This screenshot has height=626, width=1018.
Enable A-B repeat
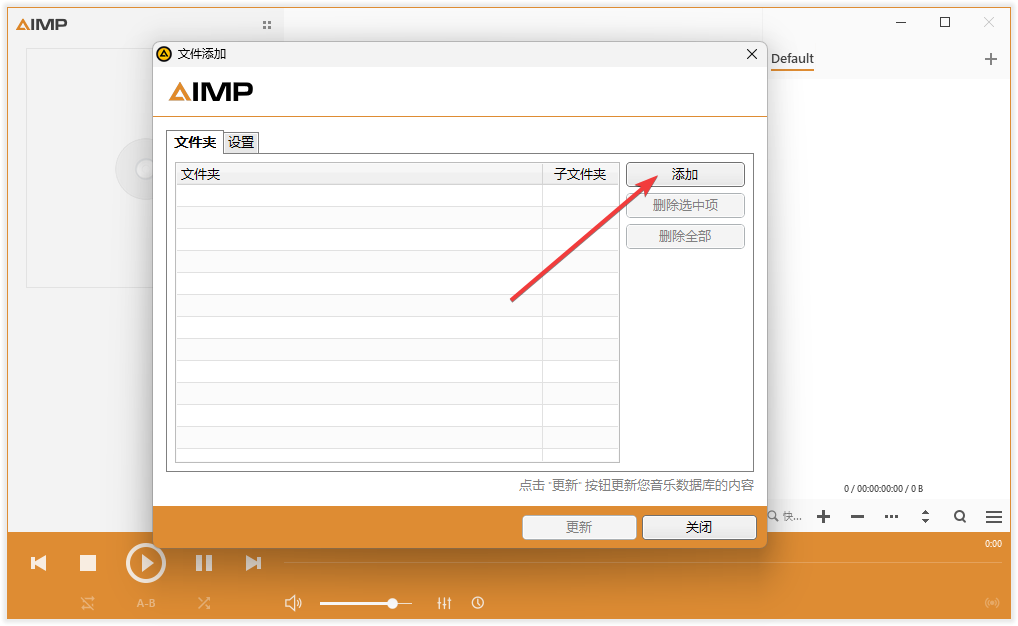tap(146, 603)
